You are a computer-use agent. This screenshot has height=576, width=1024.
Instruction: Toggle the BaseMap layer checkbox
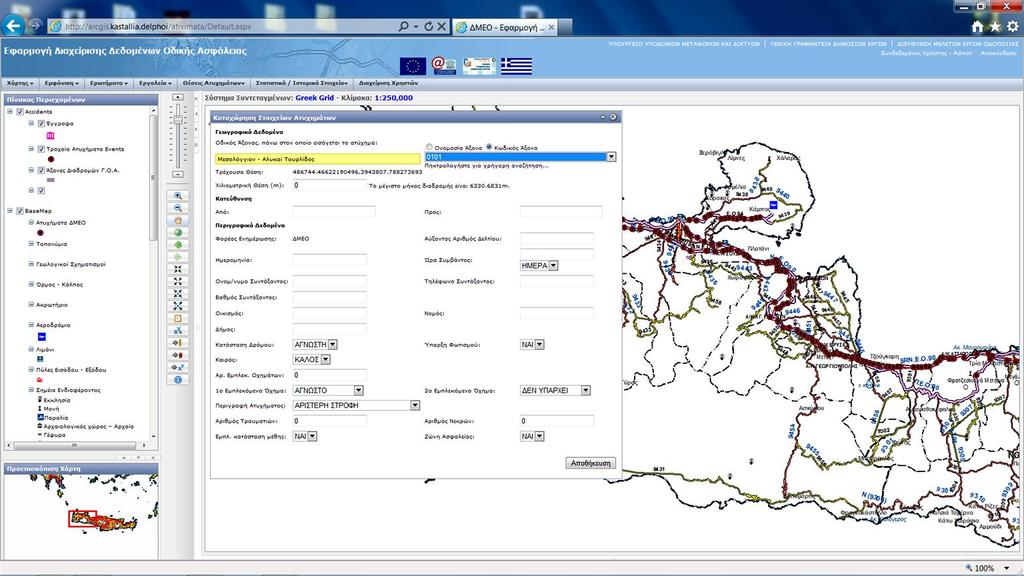20,211
